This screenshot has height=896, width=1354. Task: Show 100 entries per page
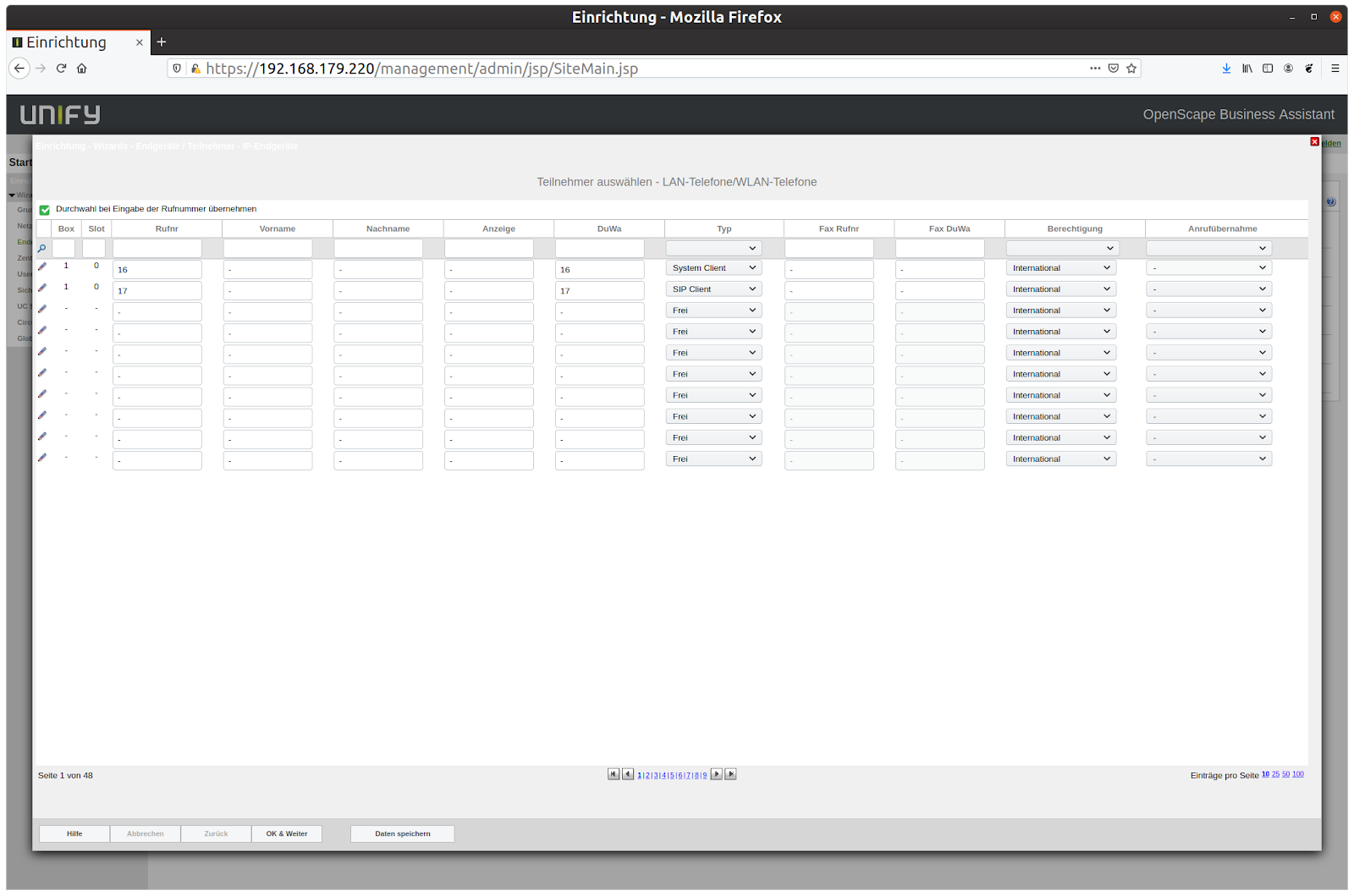[1298, 774]
